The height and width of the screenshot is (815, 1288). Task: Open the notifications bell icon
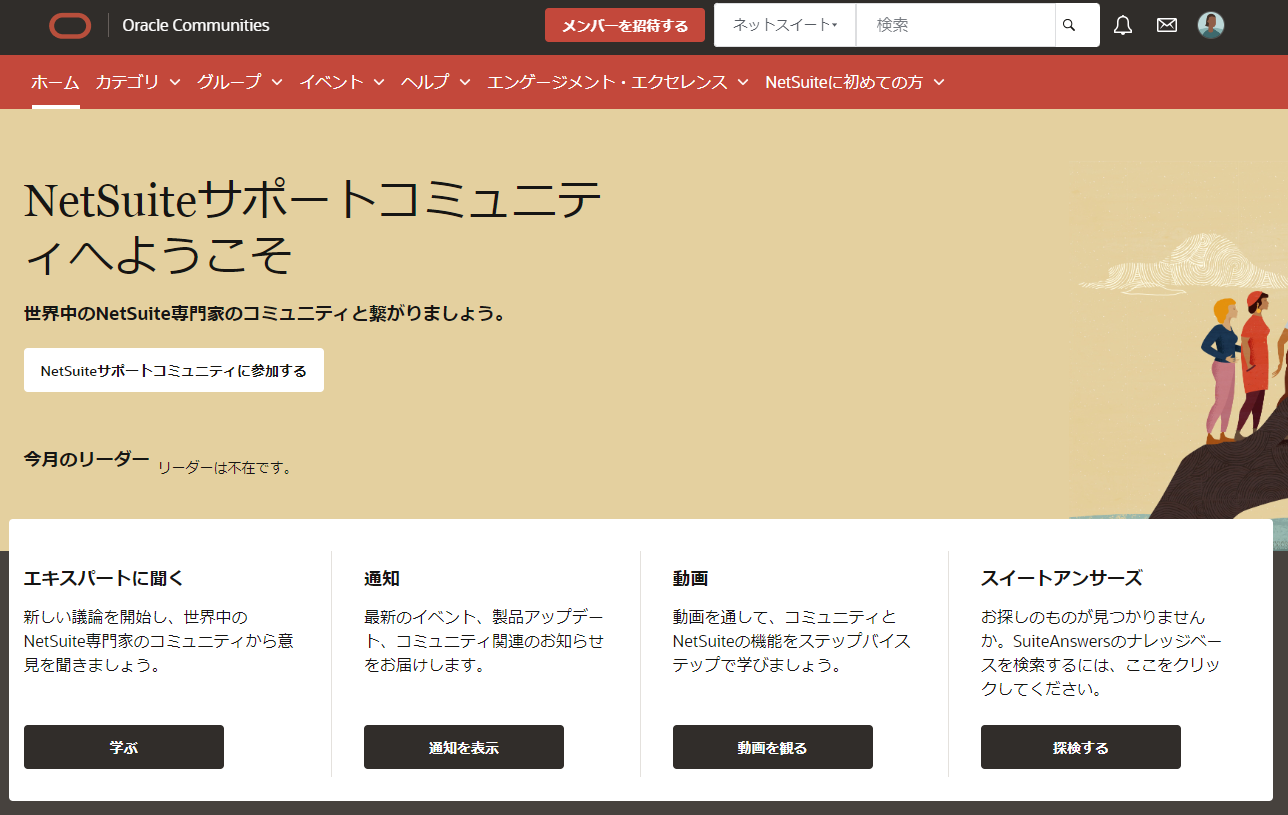[1123, 25]
